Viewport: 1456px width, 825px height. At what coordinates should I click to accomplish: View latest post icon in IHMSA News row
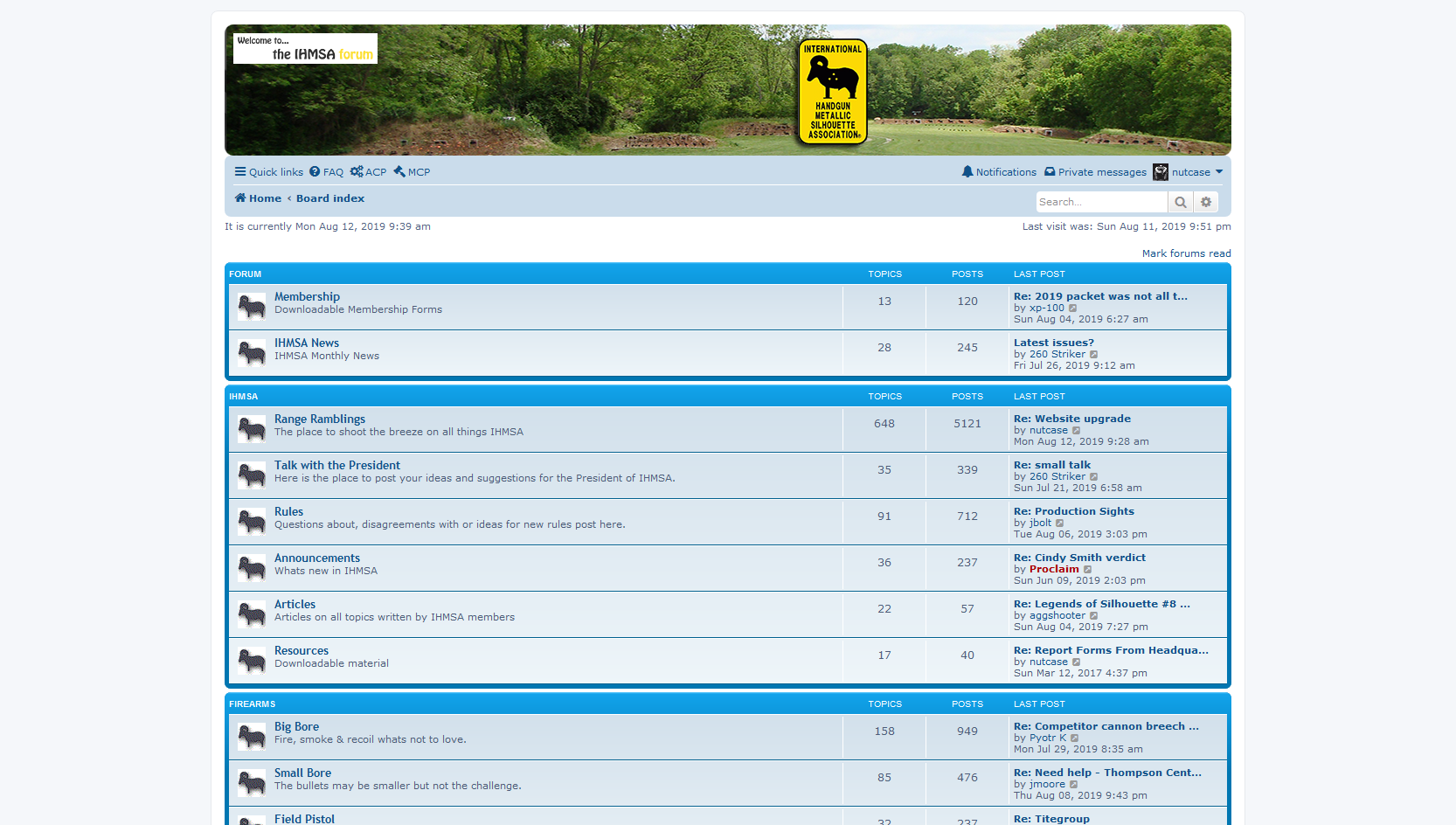point(1094,355)
